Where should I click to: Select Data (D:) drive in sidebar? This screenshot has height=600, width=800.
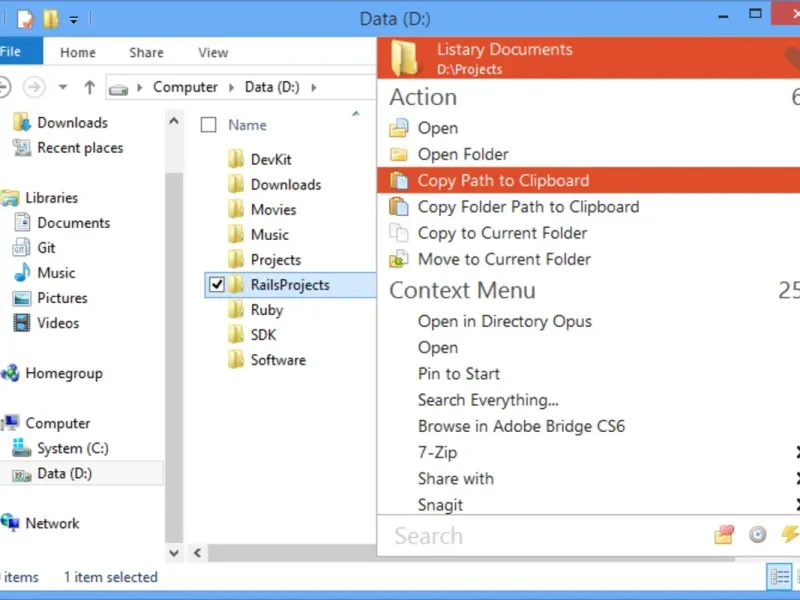[64, 473]
